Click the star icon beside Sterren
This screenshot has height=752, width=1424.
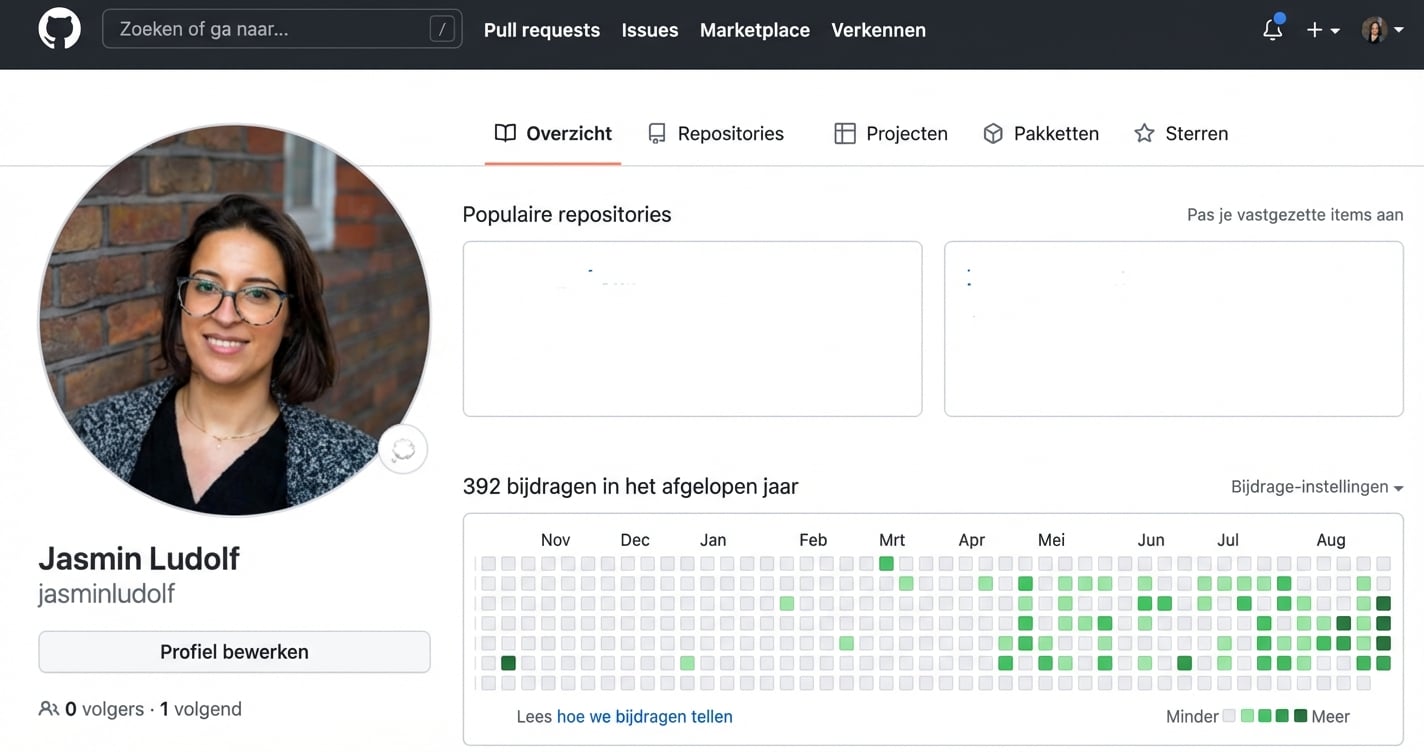pos(1142,132)
